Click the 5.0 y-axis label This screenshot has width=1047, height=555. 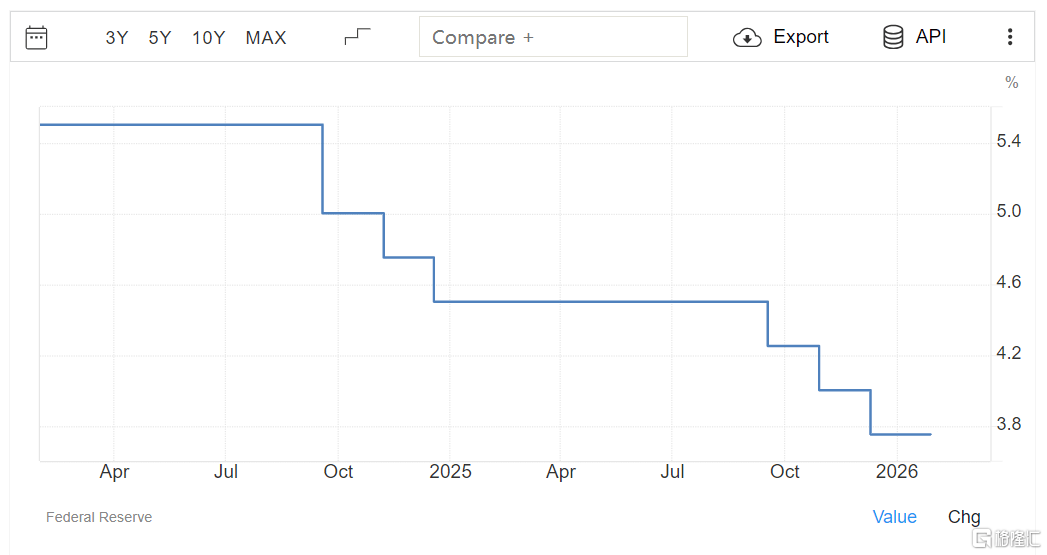click(1009, 212)
